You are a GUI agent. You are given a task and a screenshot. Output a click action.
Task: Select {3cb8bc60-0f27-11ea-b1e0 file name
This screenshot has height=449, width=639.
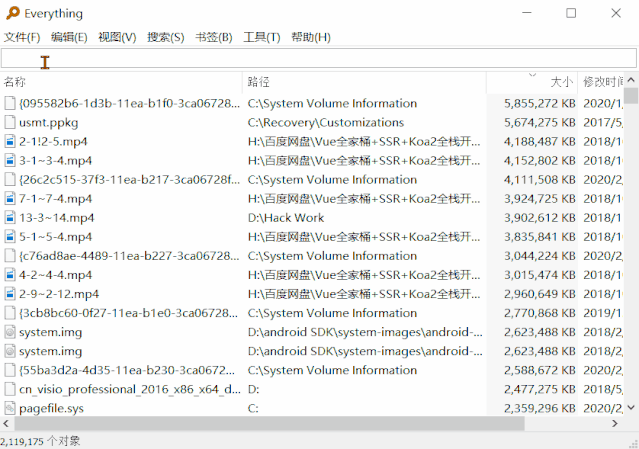pyautogui.click(x=128, y=313)
